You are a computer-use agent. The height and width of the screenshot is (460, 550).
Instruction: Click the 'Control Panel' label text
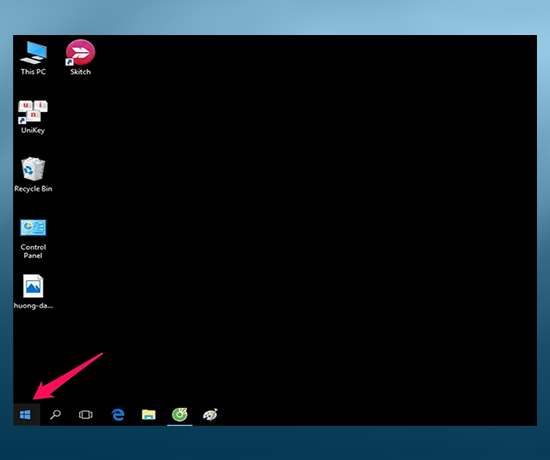pyautogui.click(x=33, y=251)
